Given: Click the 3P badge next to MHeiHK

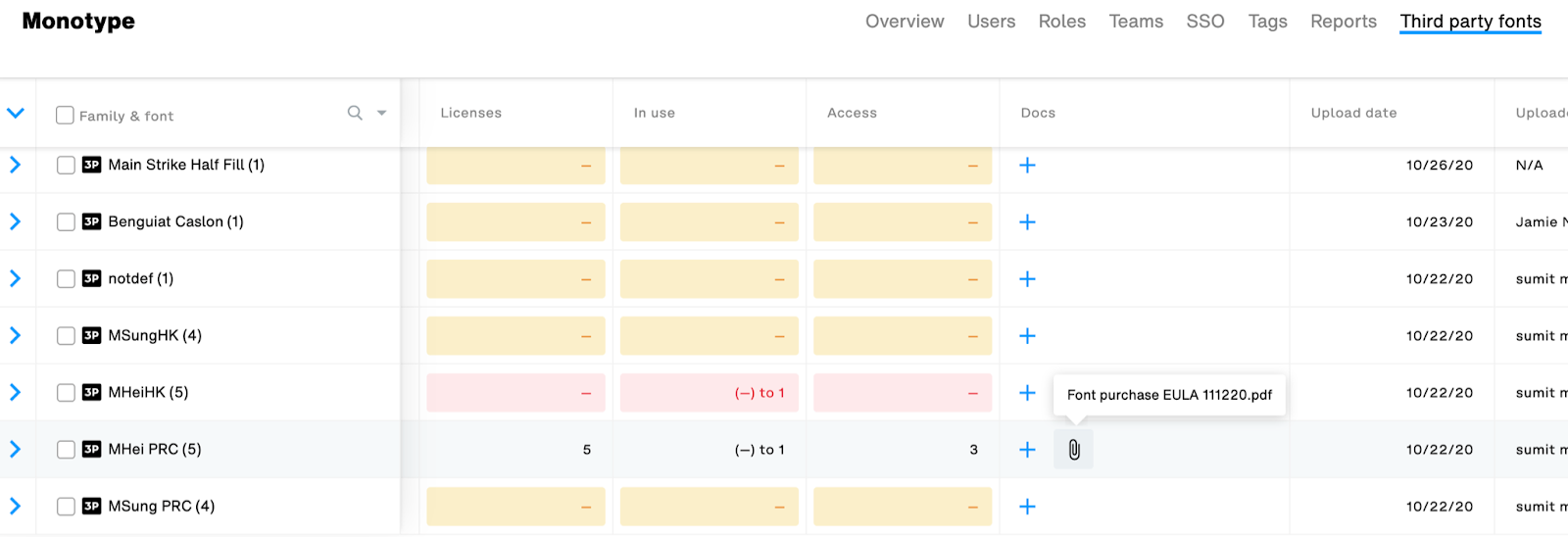Looking at the screenshot, I should (91, 392).
